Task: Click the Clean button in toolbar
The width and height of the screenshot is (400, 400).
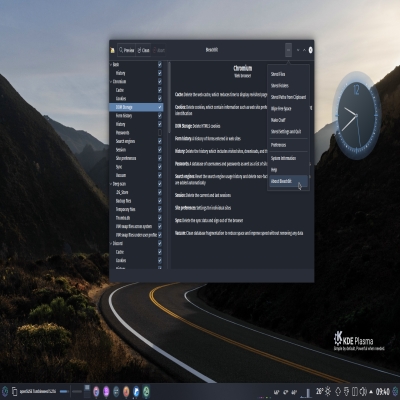Action: click(x=143, y=50)
